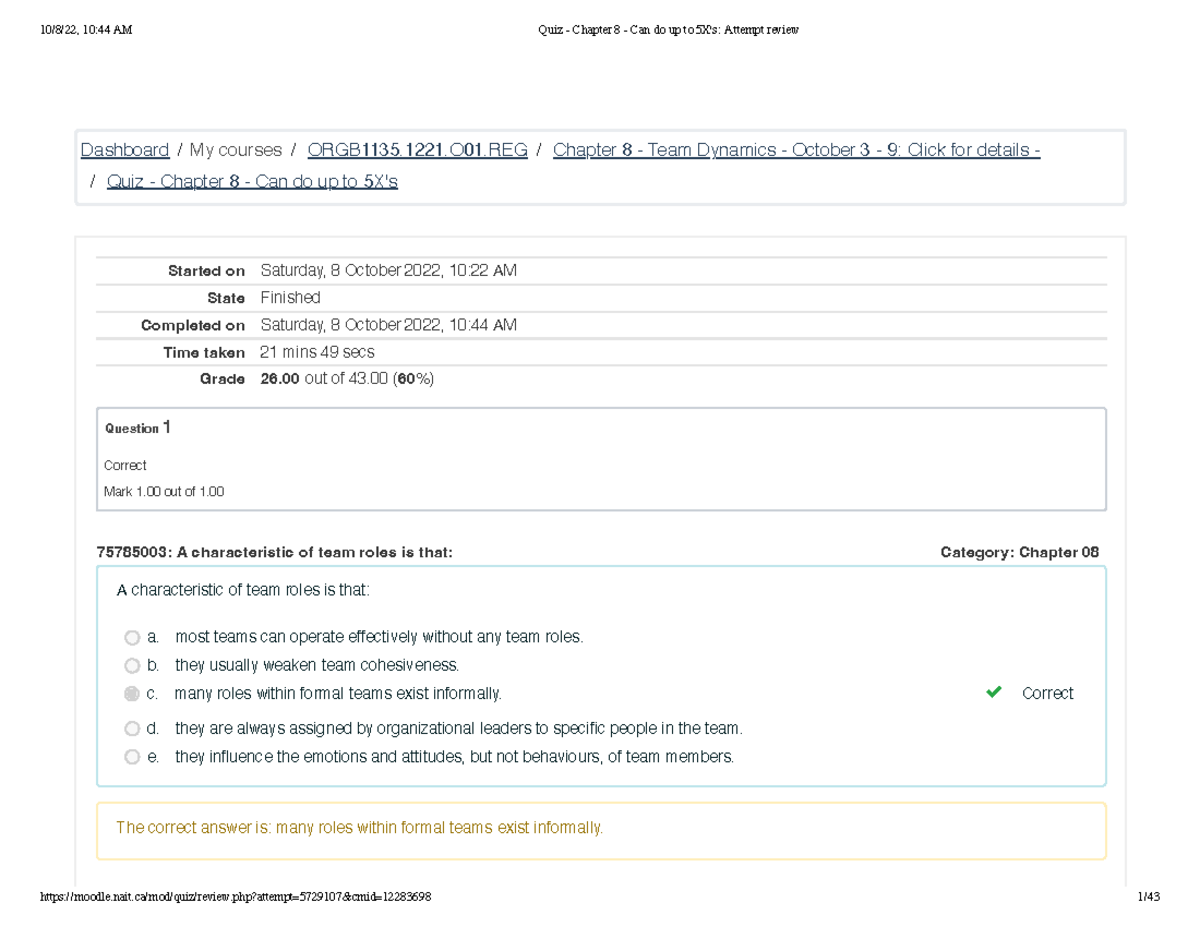
Task: Open the Quiz Chapter 8 breadcrumb link
Action: (x=253, y=181)
